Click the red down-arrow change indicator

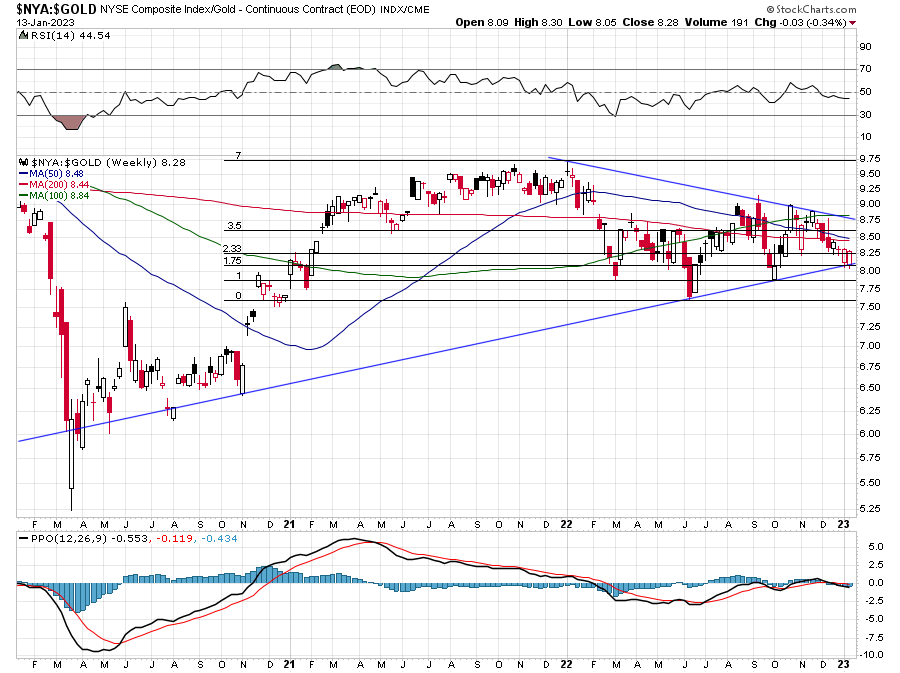[x=852, y=22]
